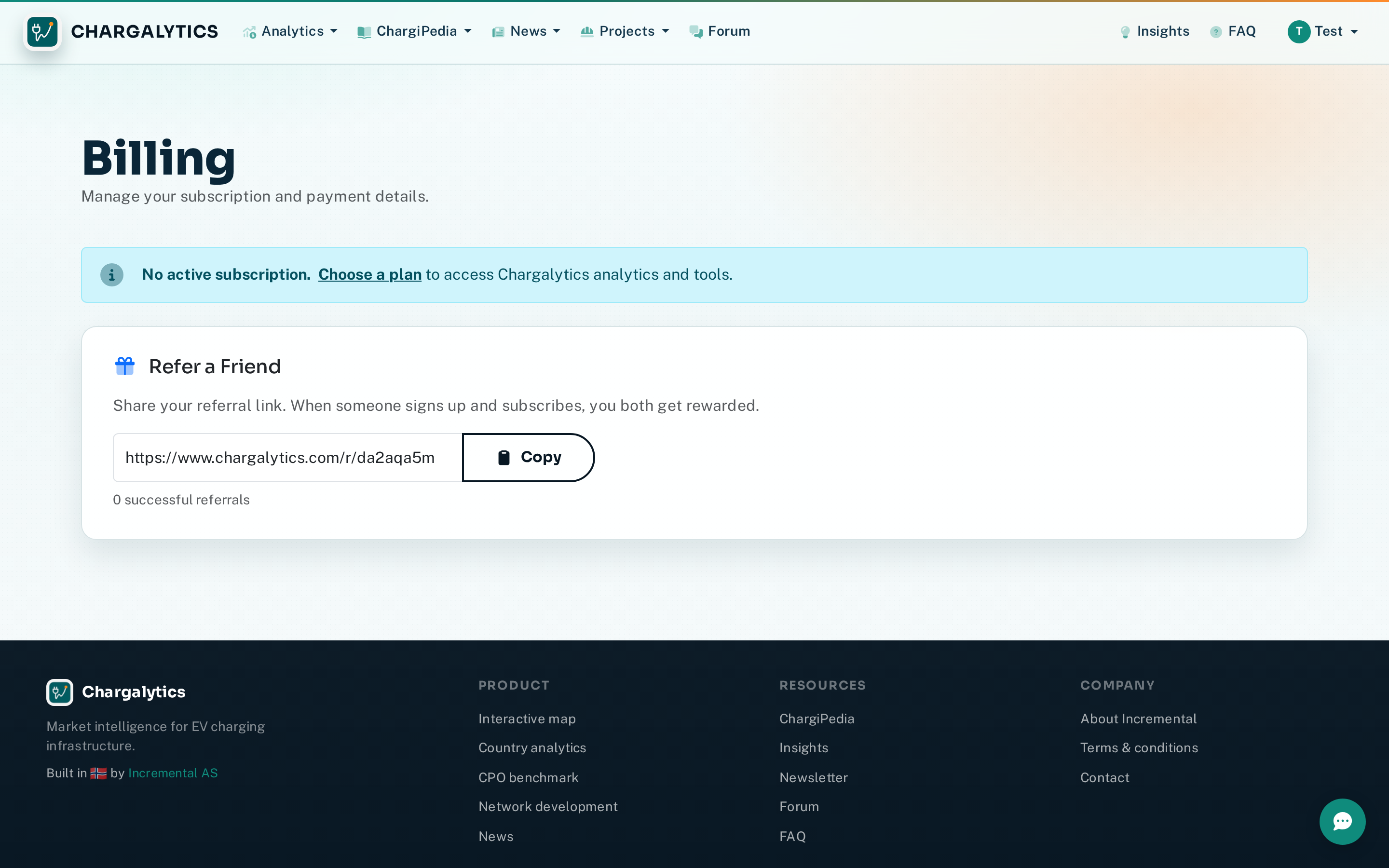Click '0 successful referrals' text

(181, 500)
